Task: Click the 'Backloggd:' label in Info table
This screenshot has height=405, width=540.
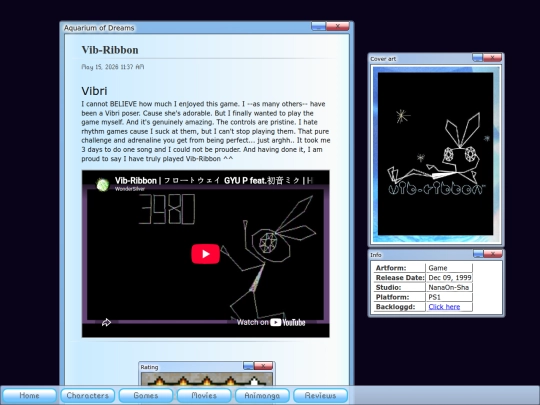Action: tap(395, 307)
